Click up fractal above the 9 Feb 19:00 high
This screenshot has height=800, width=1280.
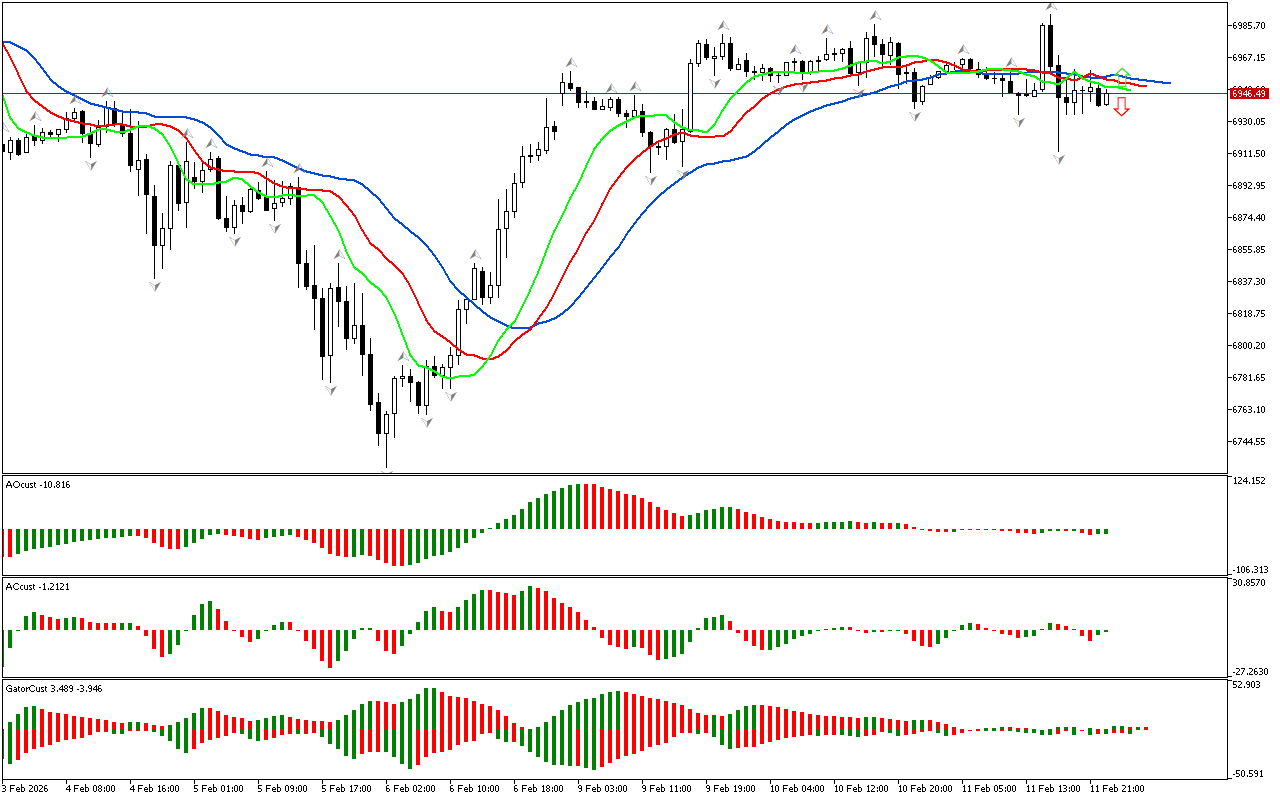[722, 25]
